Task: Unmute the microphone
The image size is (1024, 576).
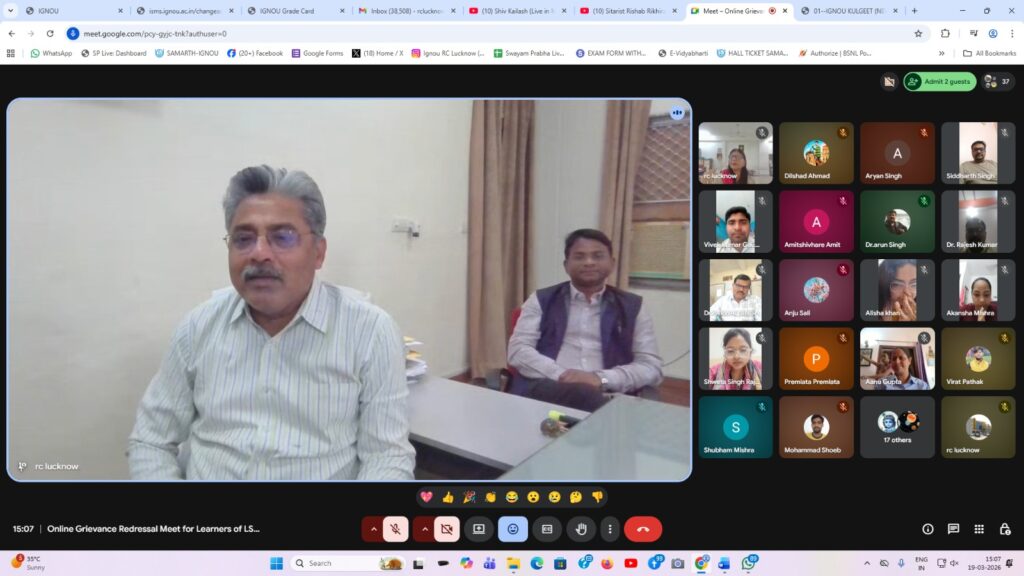Action: tap(396, 529)
